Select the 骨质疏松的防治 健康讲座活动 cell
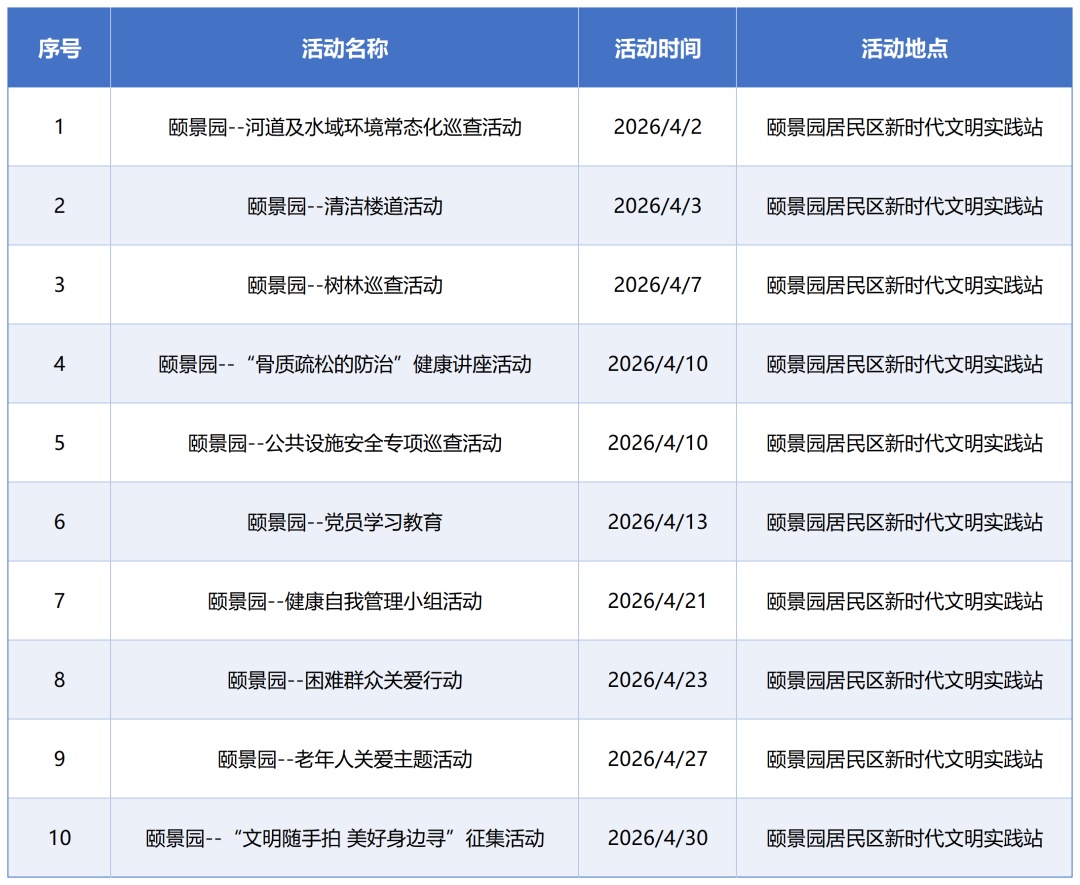This screenshot has height=885, width=1080. [344, 364]
